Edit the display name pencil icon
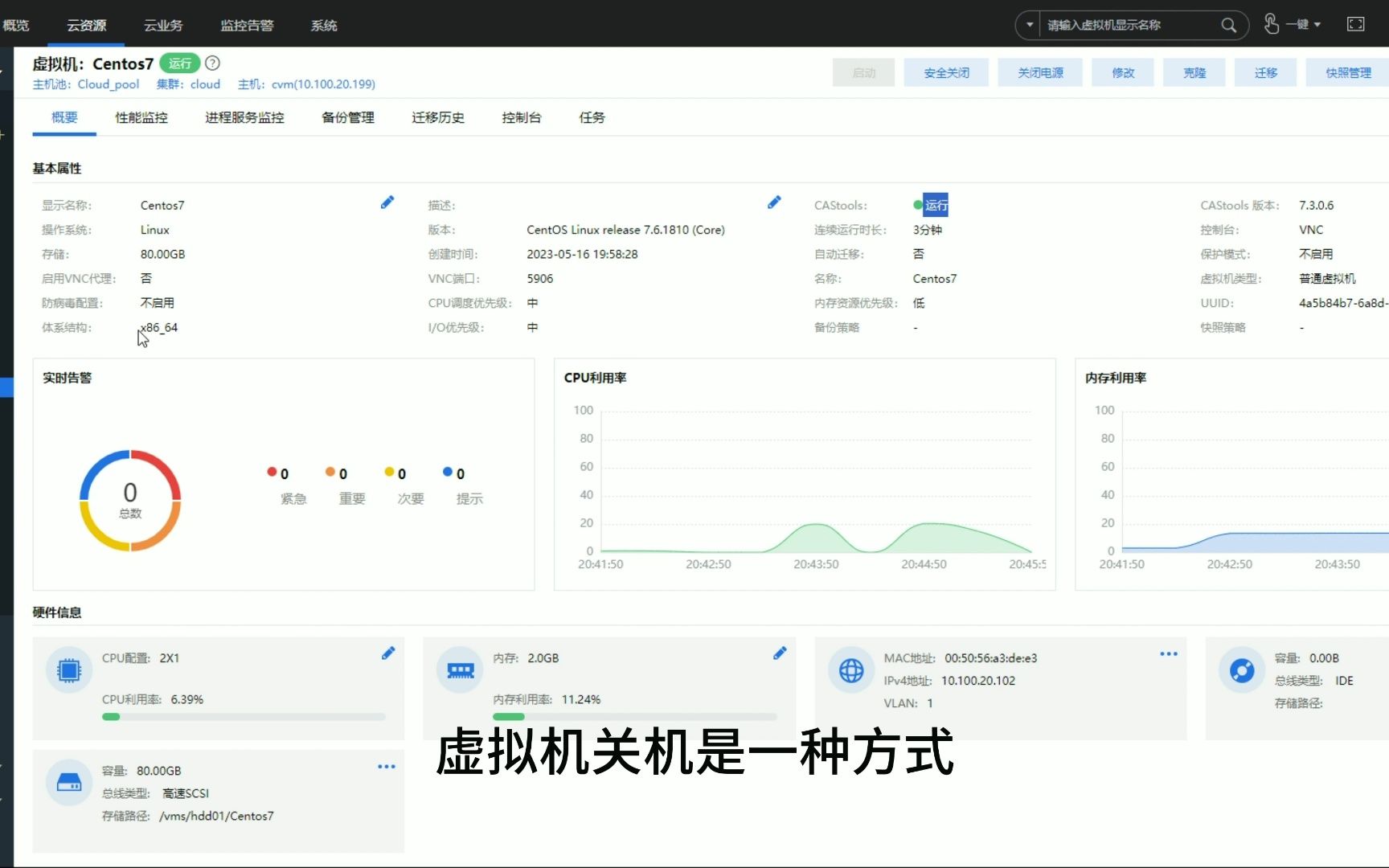1389x868 pixels. pos(387,203)
